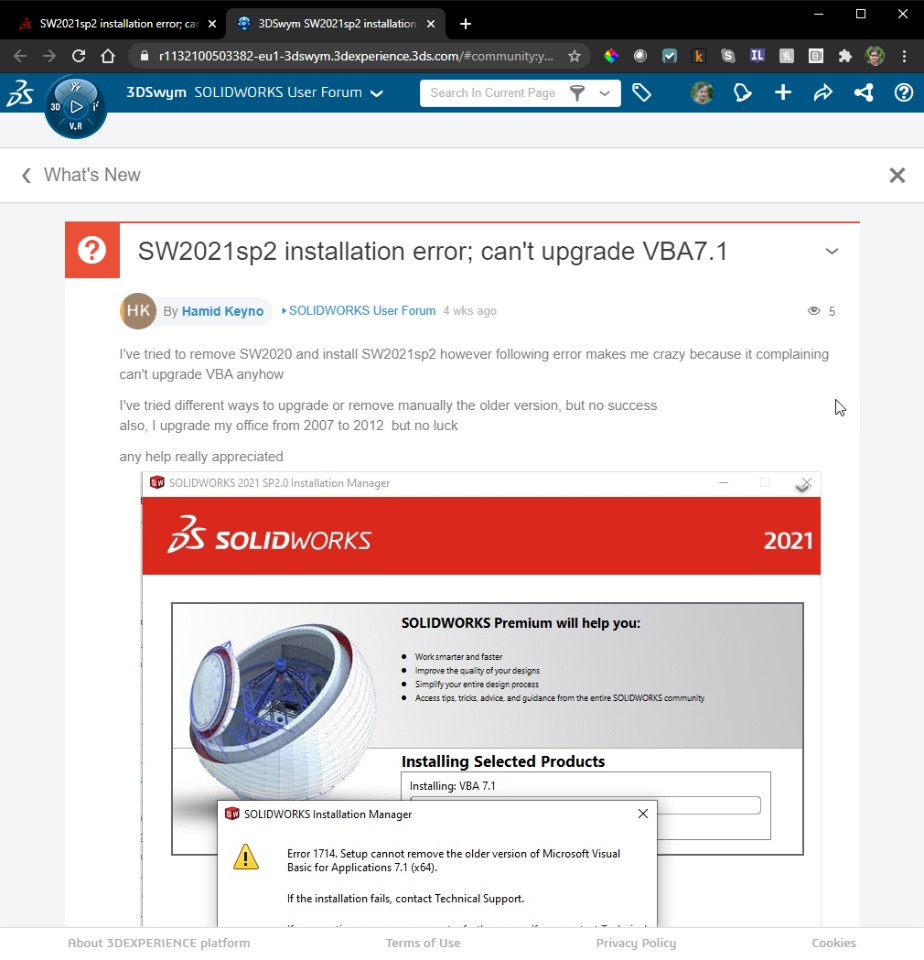Click the green checkmark extension icon

click(669, 56)
